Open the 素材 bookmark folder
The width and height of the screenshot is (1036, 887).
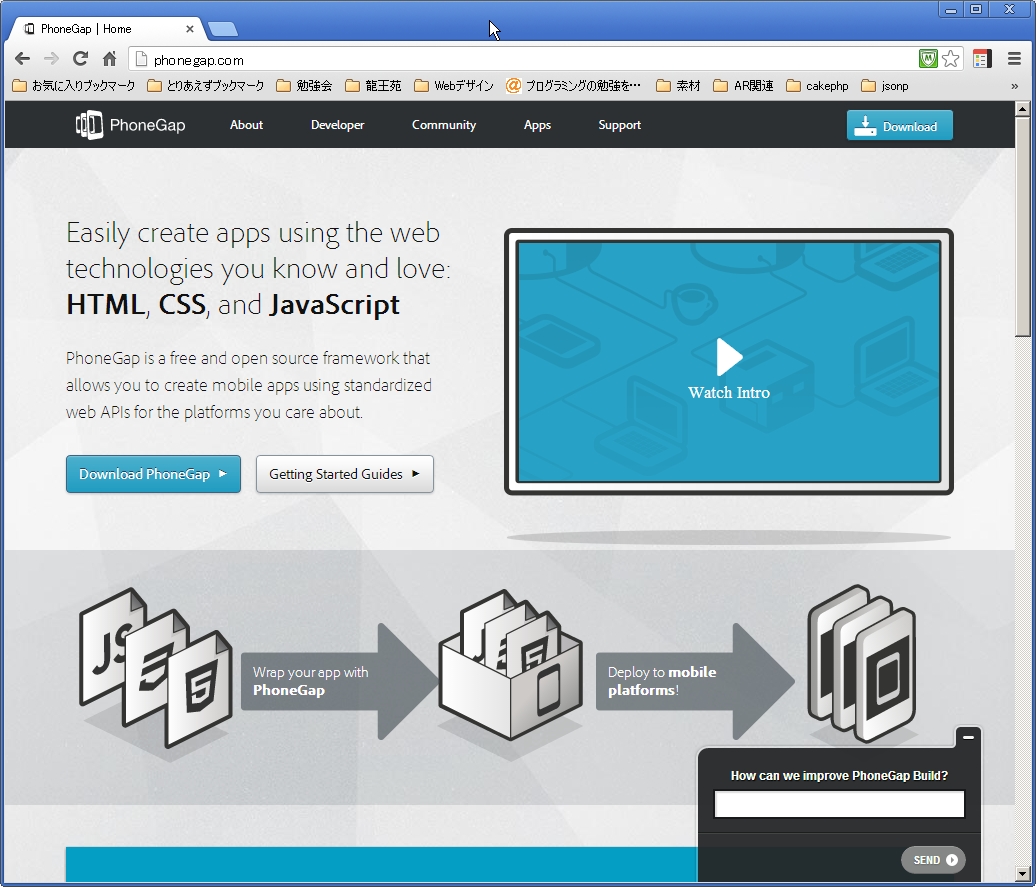click(679, 86)
